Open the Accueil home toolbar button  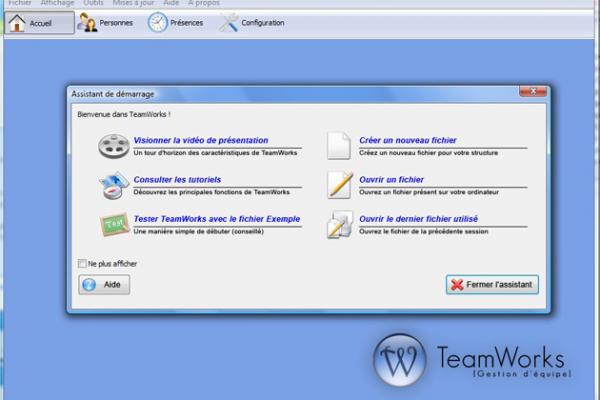click(x=39, y=23)
